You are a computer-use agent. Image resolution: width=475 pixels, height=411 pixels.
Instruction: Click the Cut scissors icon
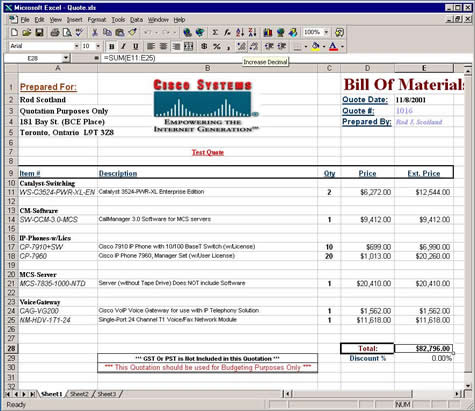point(95,32)
